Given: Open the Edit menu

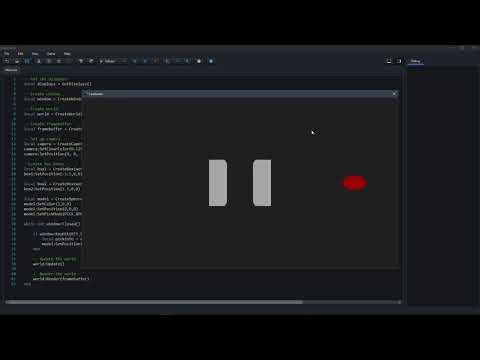Looking at the screenshot, I should [20, 54].
